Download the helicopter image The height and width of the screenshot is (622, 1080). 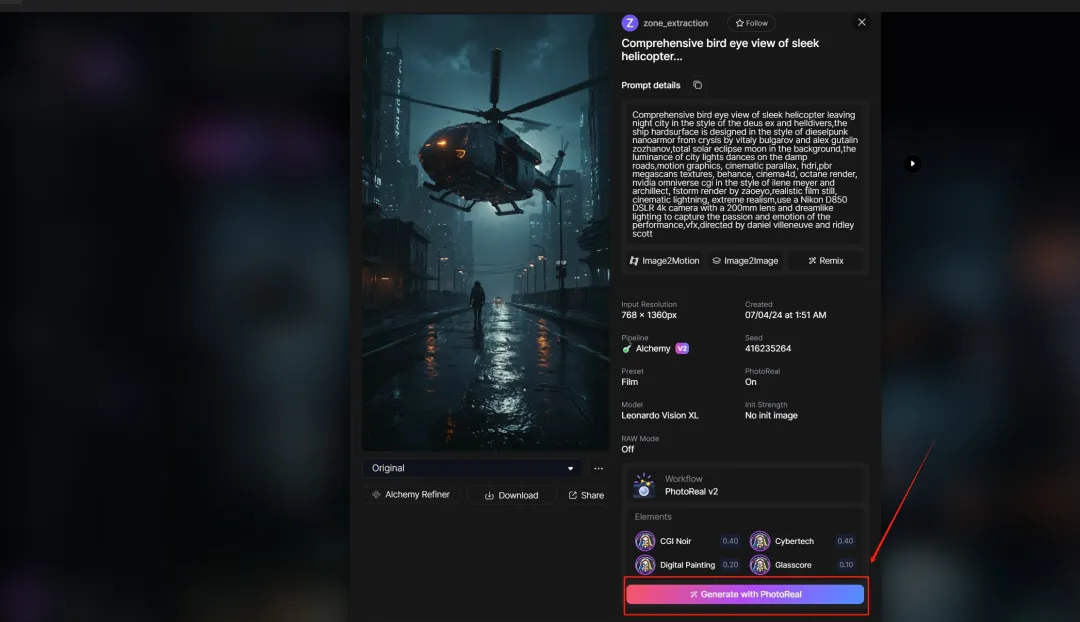click(x=511, y=495)
